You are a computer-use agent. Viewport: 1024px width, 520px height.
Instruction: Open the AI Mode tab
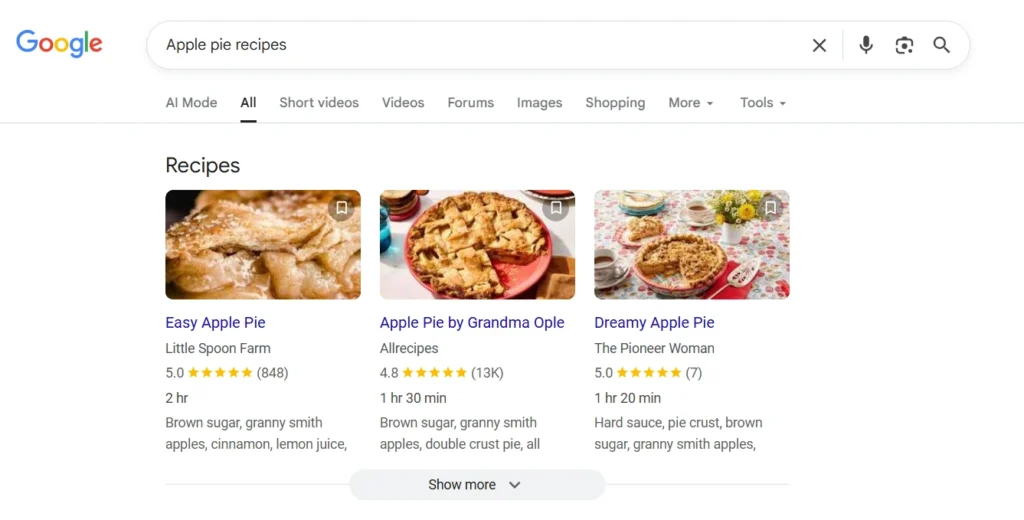coord(191,102)
